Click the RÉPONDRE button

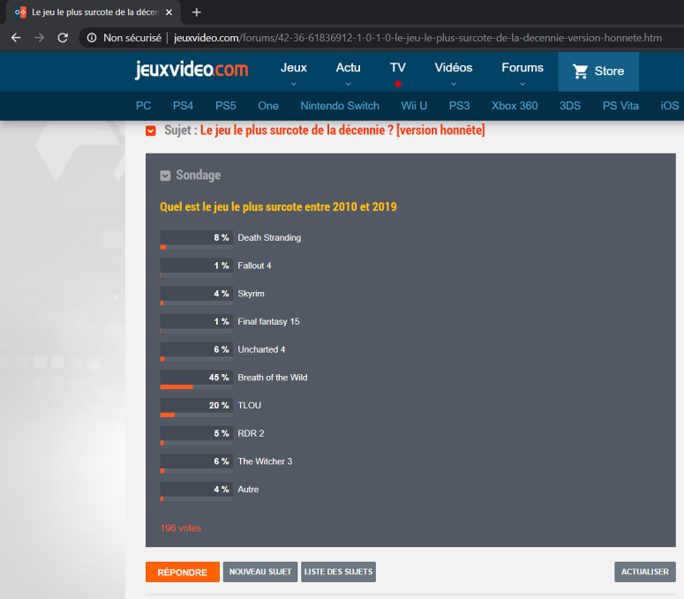tap(182, 572)
